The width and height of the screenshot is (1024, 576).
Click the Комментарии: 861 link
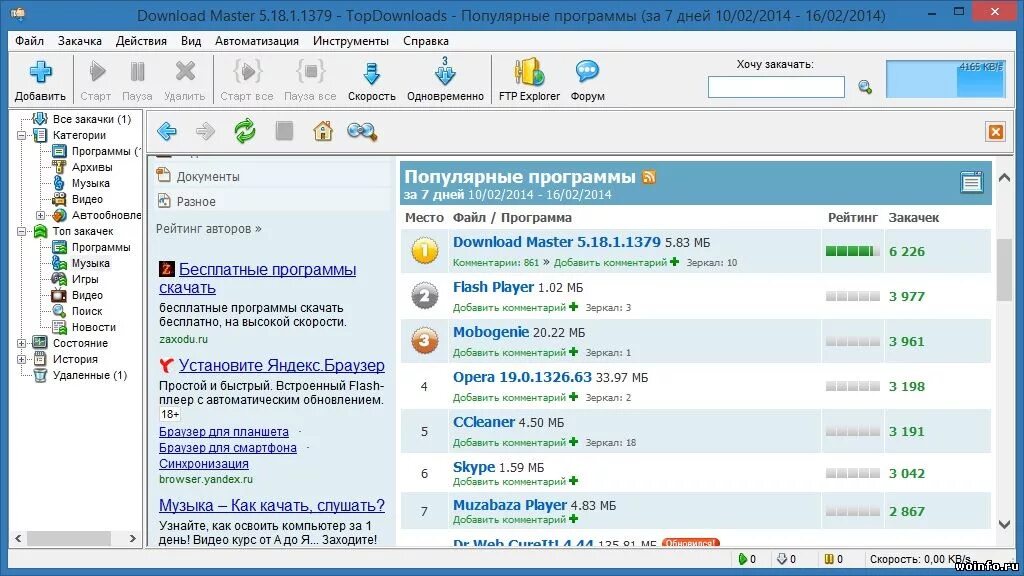coord(496,263)
